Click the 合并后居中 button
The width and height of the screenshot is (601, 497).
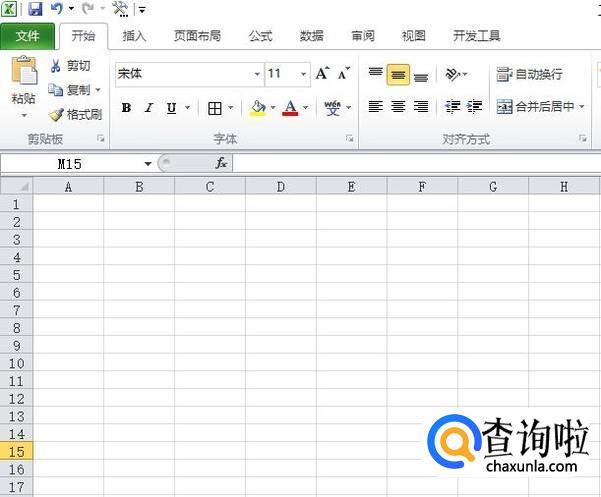(535, 107)
